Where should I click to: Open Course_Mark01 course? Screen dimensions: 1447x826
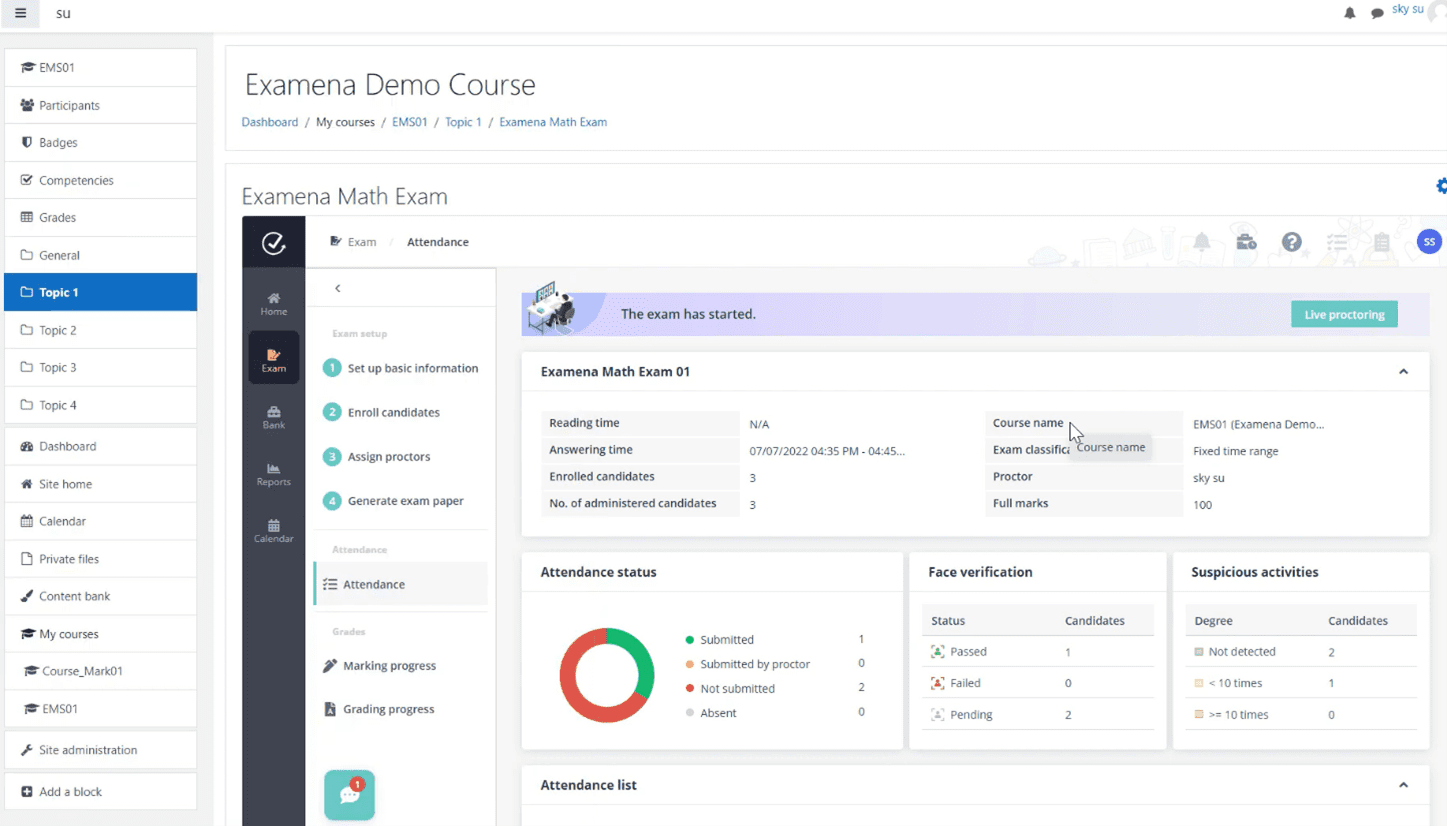coord(100,671)
